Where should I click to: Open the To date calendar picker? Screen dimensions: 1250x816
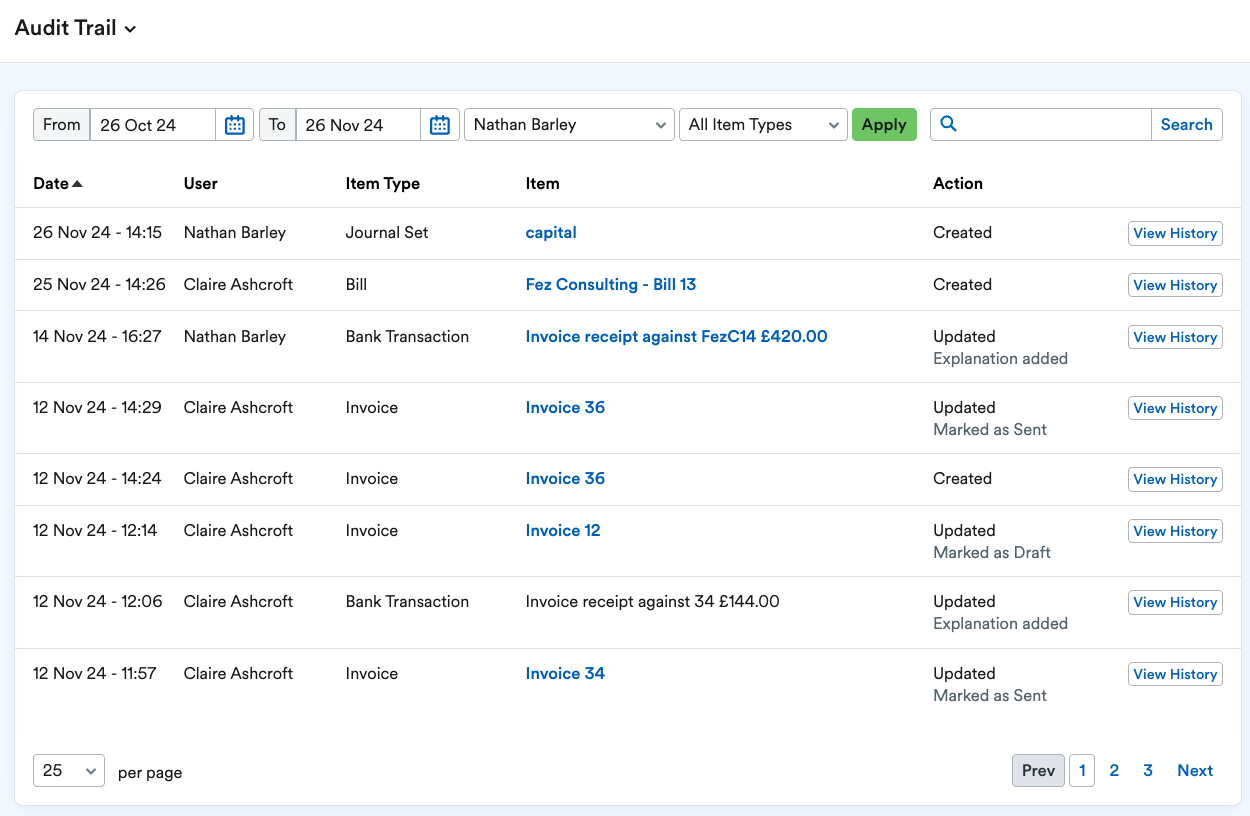[440, 124]
